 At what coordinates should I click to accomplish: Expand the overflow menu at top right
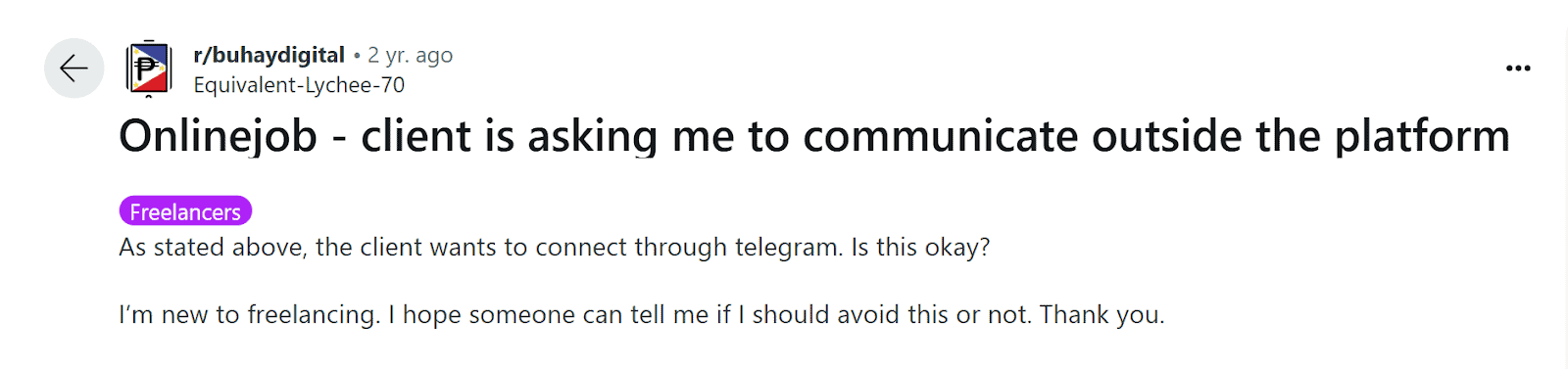[1518, 69]
